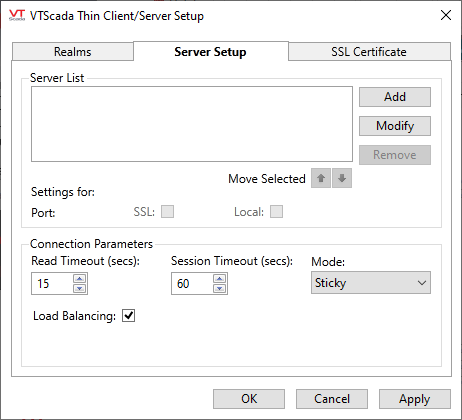Click the Move Selected down arrow
The height and width of the screenshot is (420, 462).
[342, 178]
